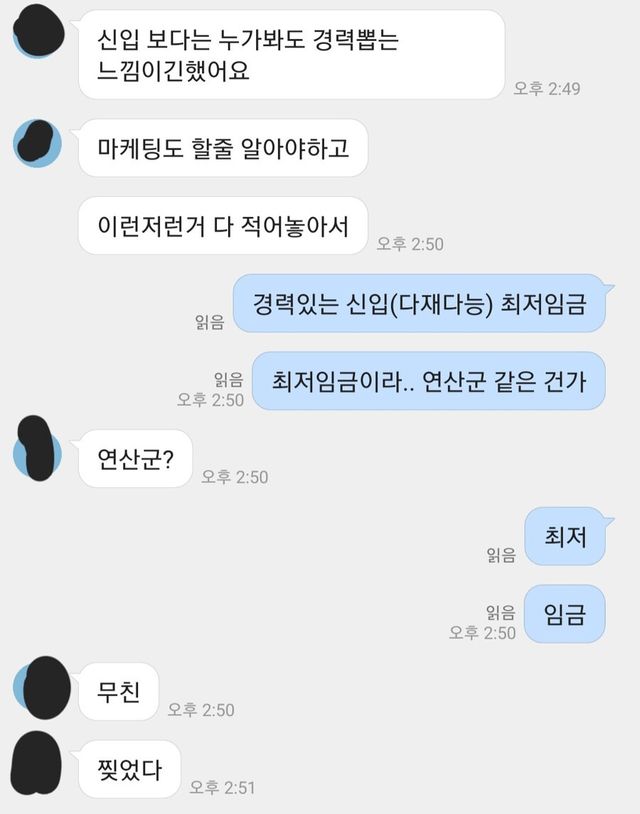Select the 무친 message bubble
The height and width of the screenshot is (814, 640).
click(118, 691)
